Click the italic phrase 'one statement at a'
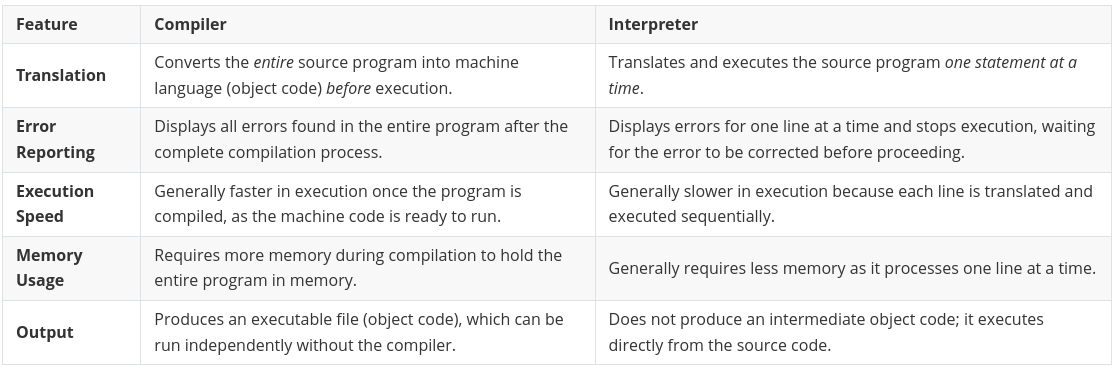The width and height of the screenshot is (1115, 370). click(x=1010, y=63)
